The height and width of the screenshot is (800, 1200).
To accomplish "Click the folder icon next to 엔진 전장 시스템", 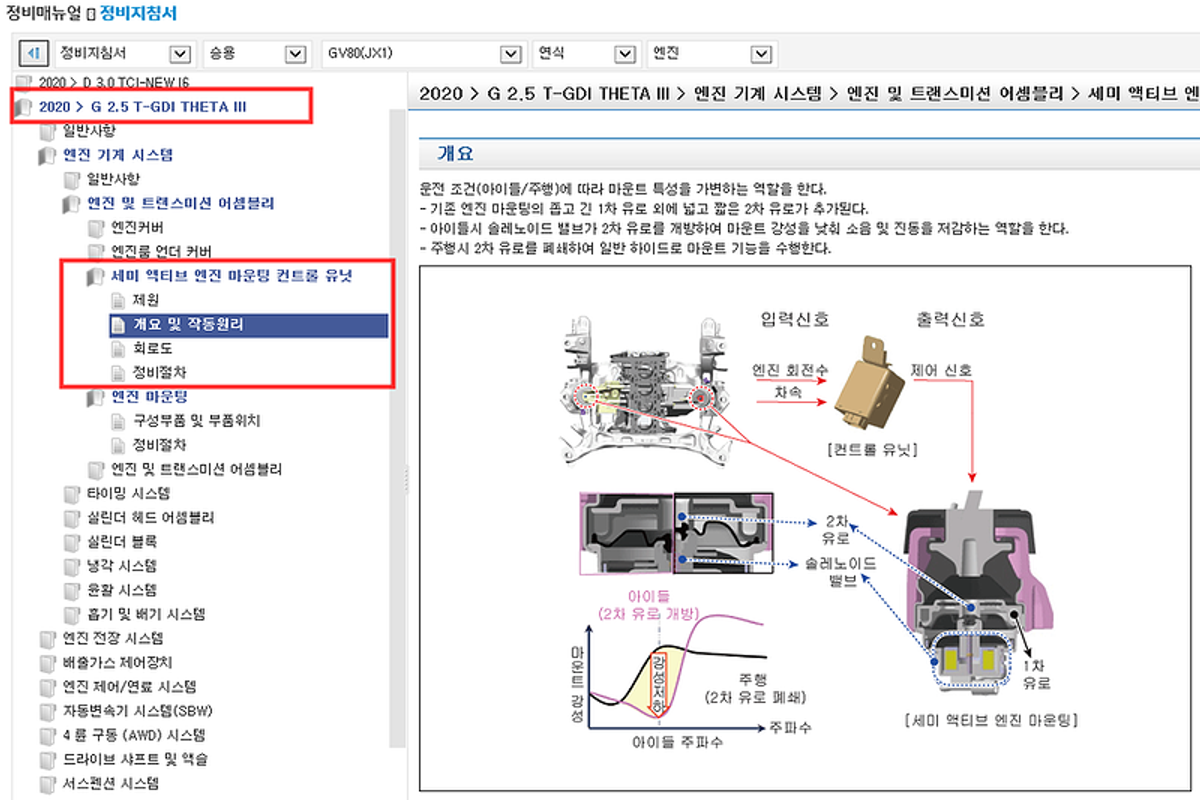I will pyautogui.click(x=46, y=639).
